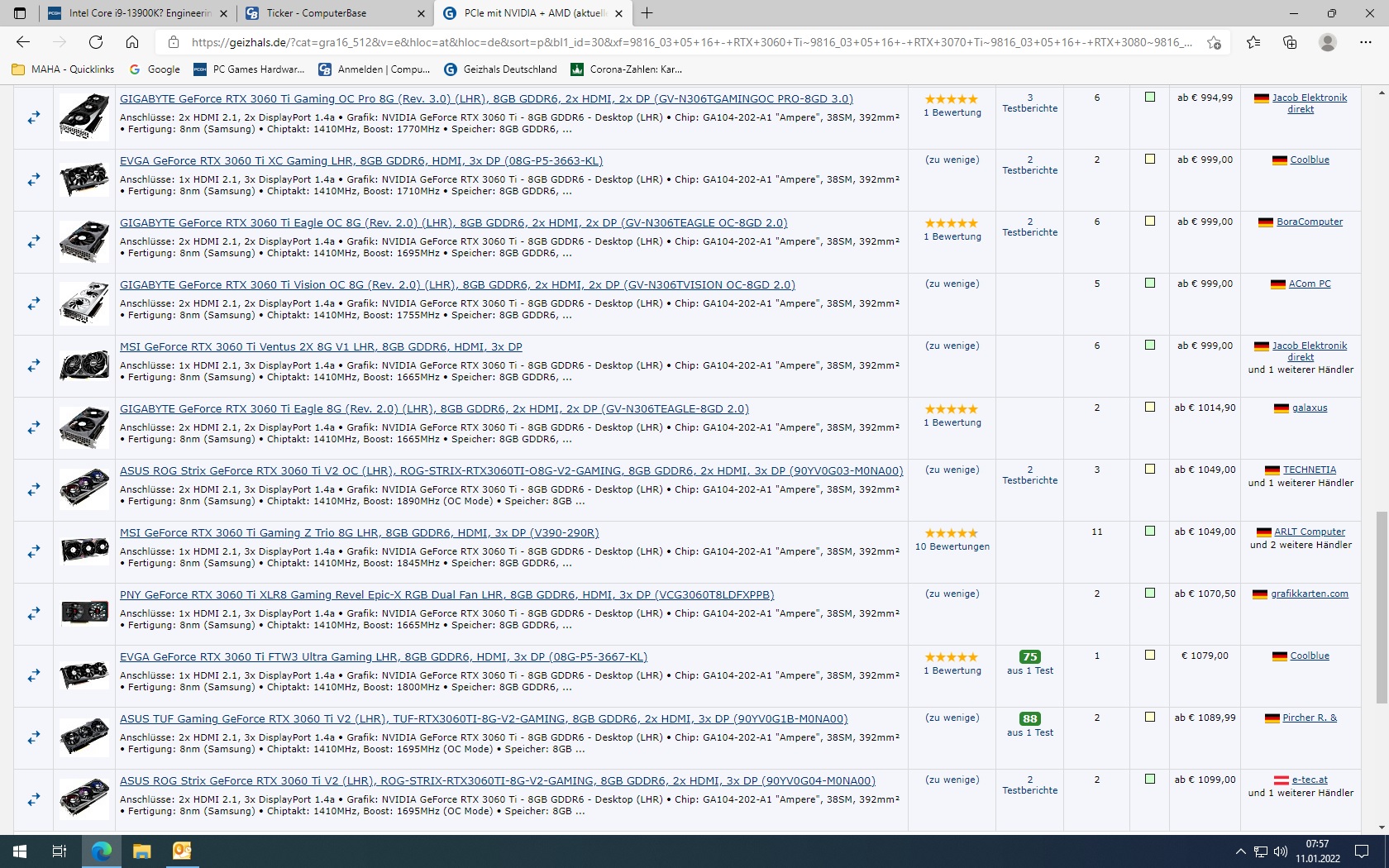Reload the Geizhals page
Viewport: 1389px width, 868px height.
point(96,42)
